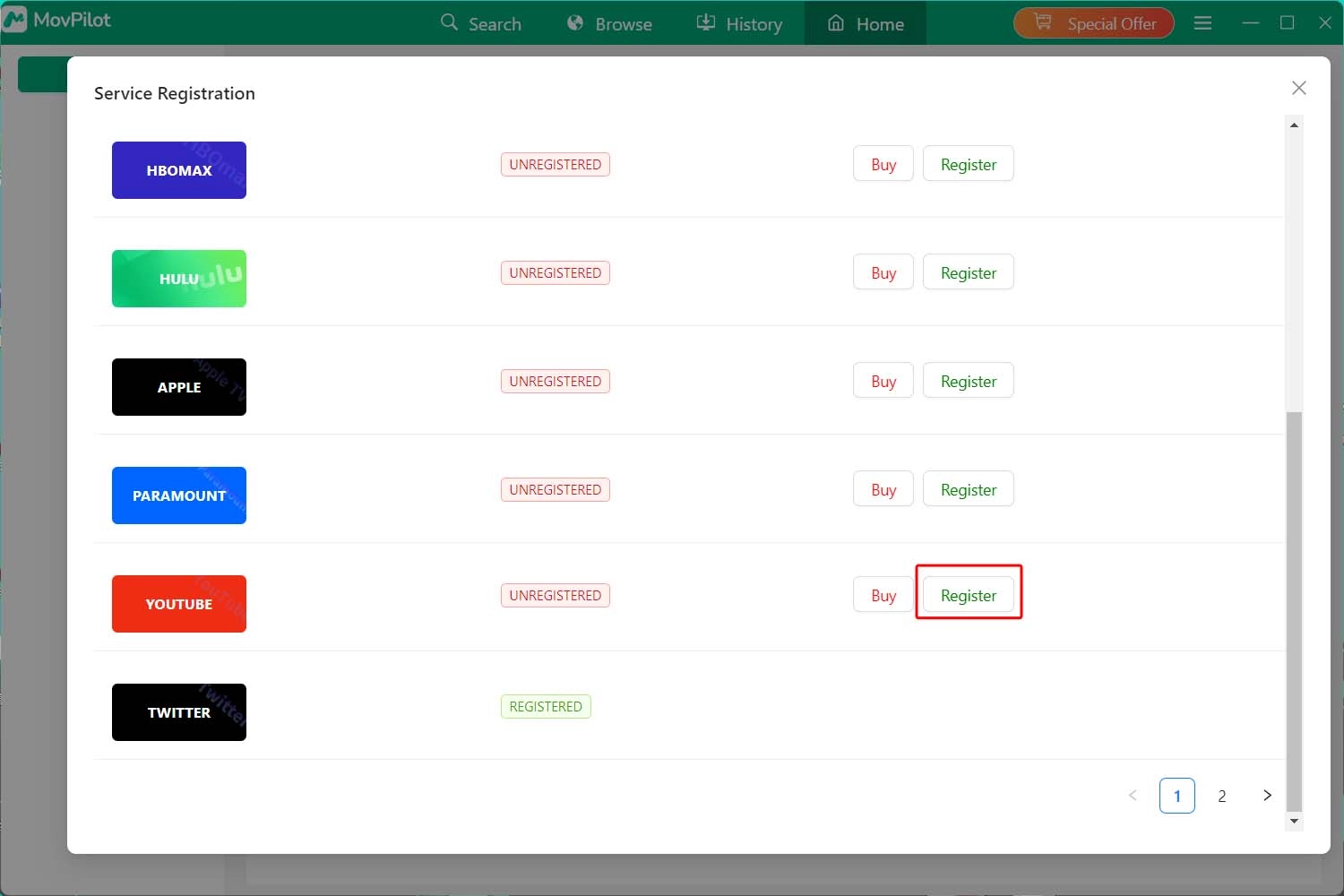The width and height of the screenshot is (1344, 896).
Task: Register the YouTube service
Action: (x=968, y=594)
